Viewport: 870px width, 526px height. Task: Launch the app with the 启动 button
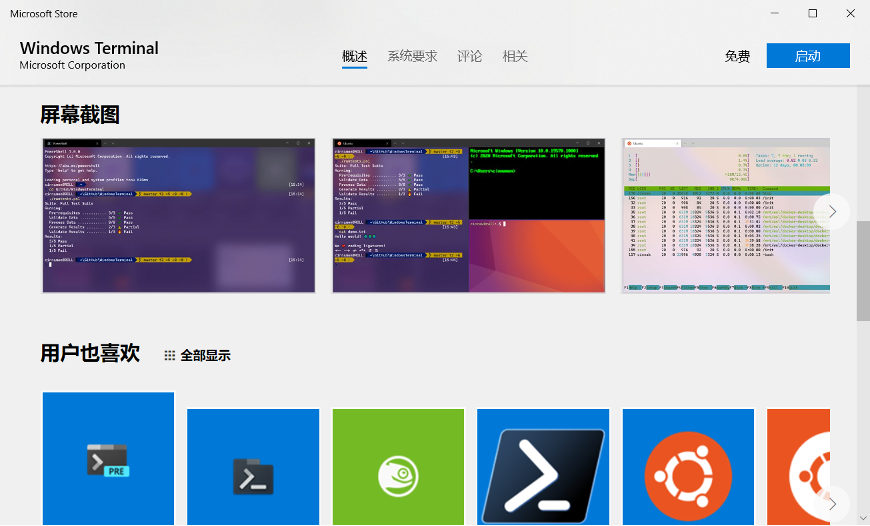[808, 55]
